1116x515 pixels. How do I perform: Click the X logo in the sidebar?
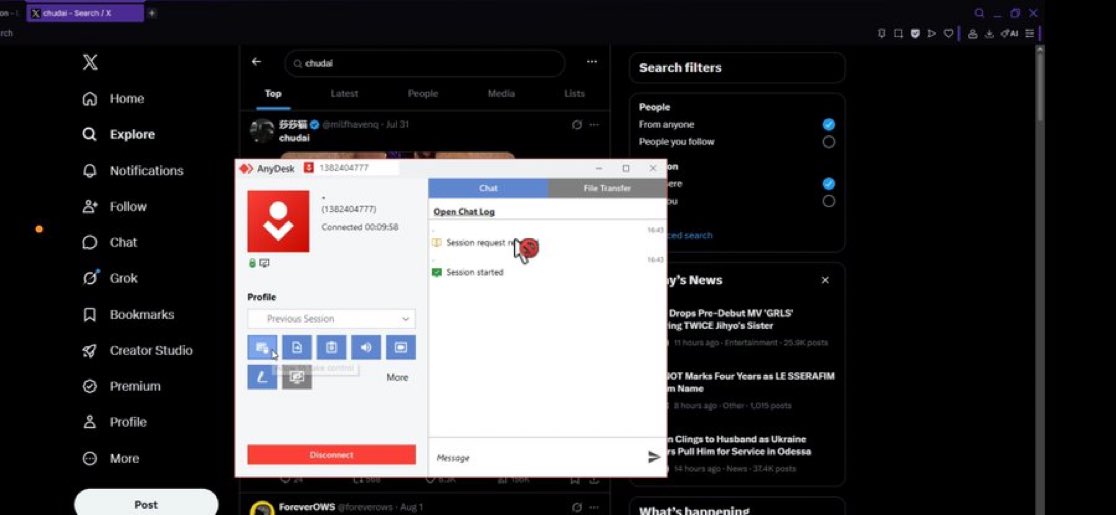[x=90, y=63]
